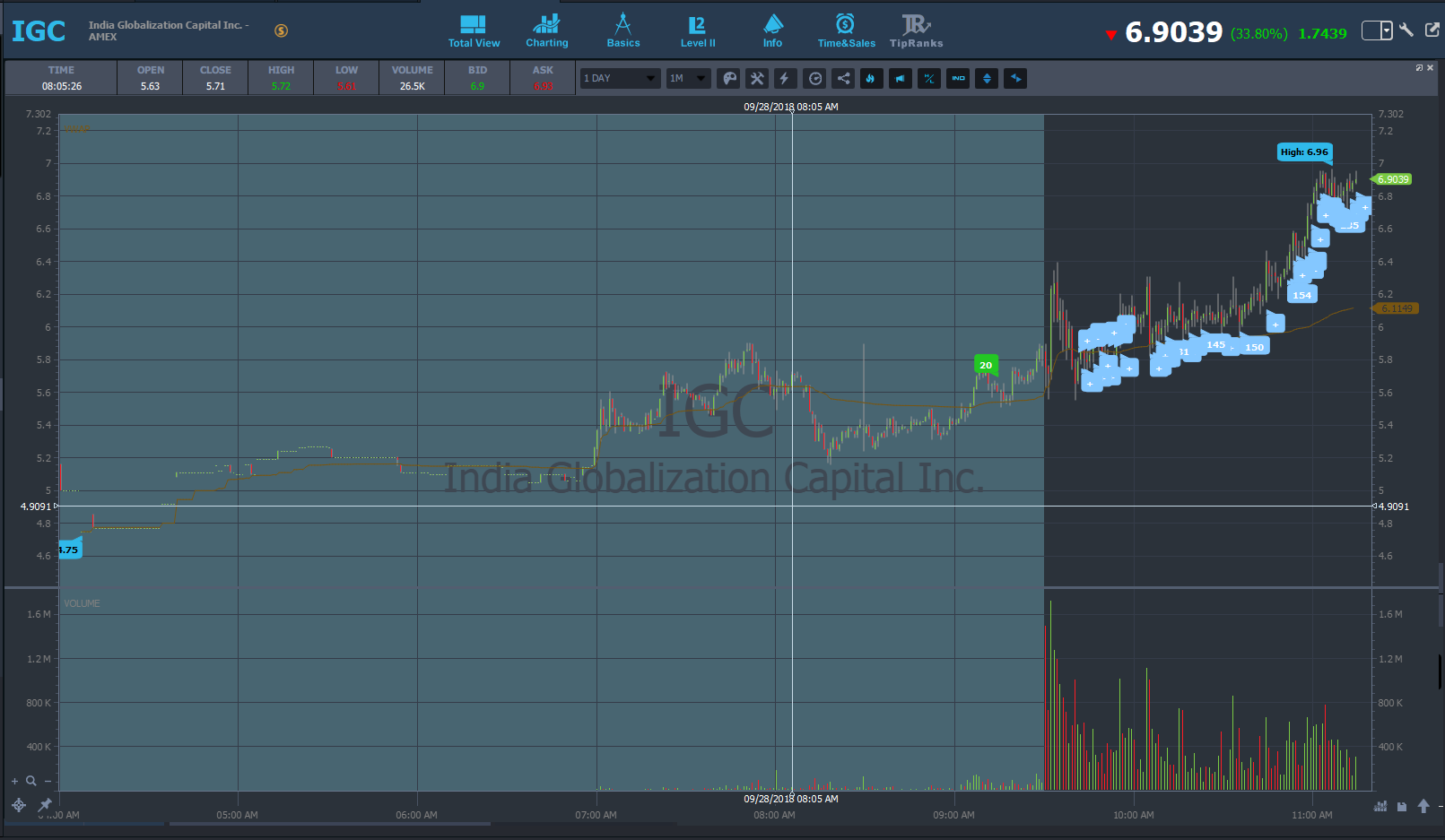Open the chart color palette settings
The image size is (1445, 840).
730,79
